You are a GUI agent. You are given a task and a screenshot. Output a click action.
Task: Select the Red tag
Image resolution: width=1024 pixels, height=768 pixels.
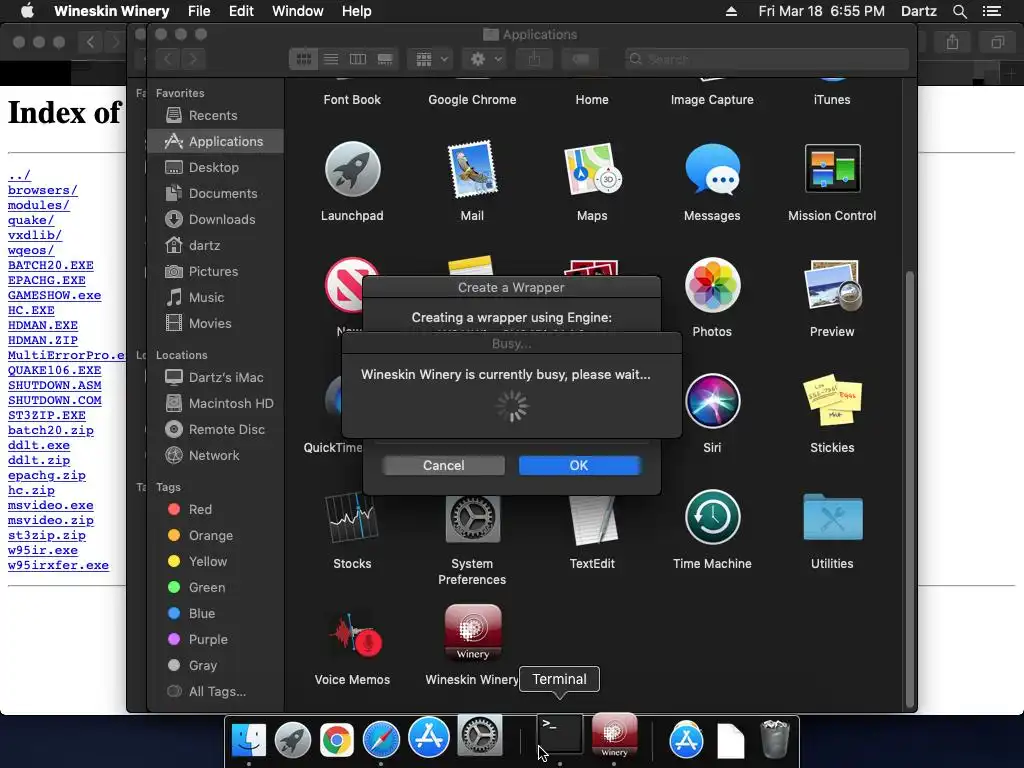pos(216,509)
